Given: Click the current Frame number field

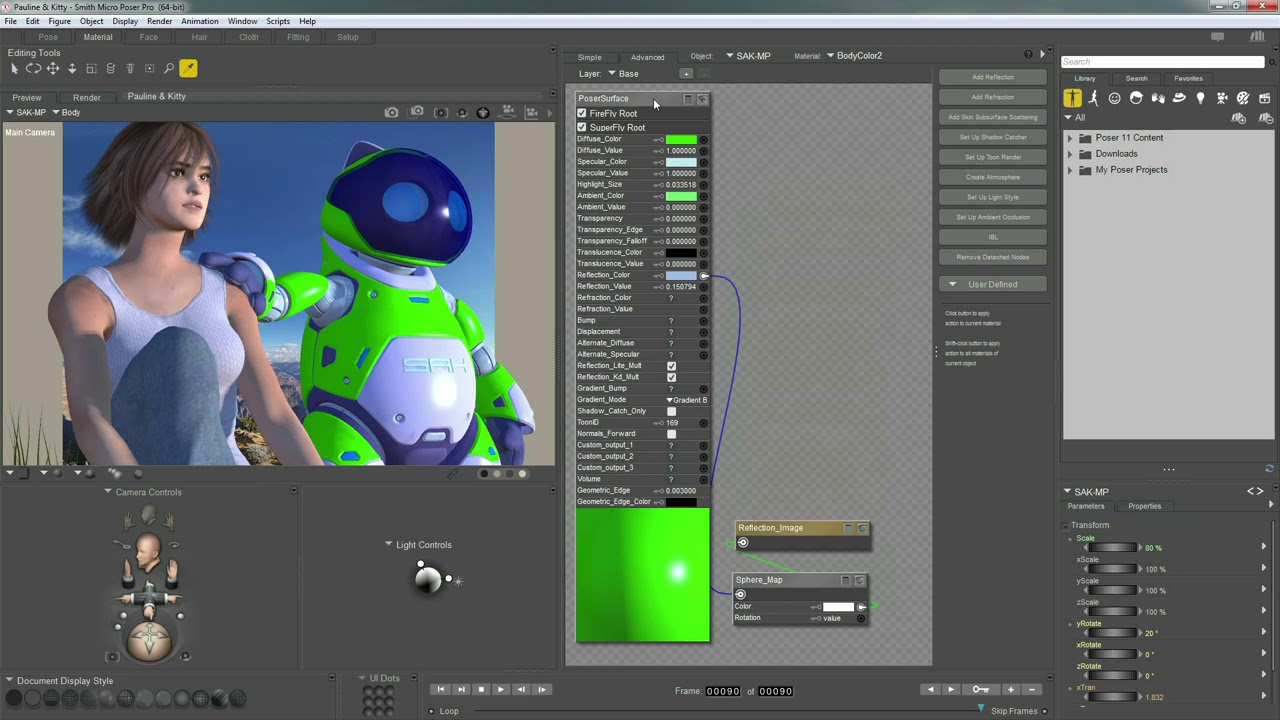Looking at the screenshot, I should point(723,691).
